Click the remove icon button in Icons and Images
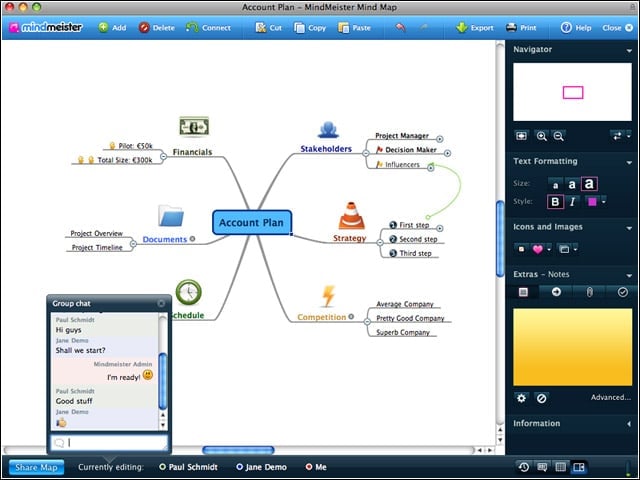The width and height of the screenshot is (640, 480). tap(521, 249)
